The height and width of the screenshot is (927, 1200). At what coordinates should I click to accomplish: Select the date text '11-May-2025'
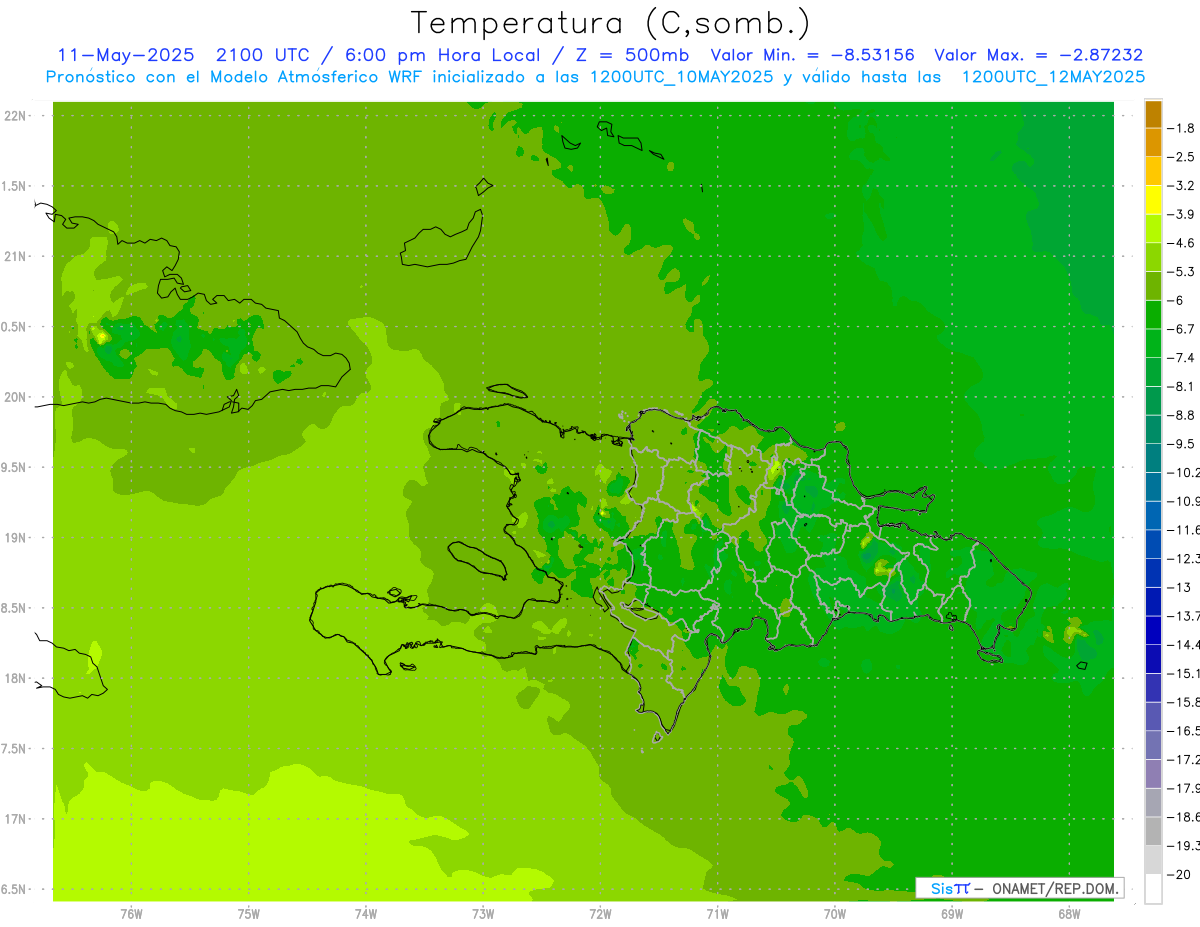(125, 55)
